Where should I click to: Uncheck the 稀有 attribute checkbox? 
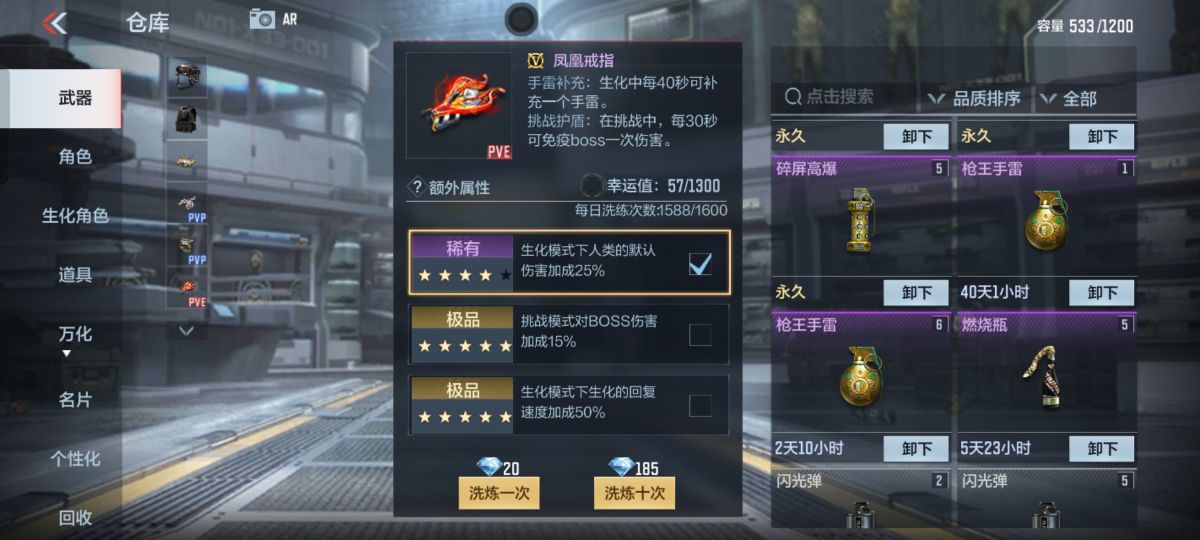click(x=700, y=263)
